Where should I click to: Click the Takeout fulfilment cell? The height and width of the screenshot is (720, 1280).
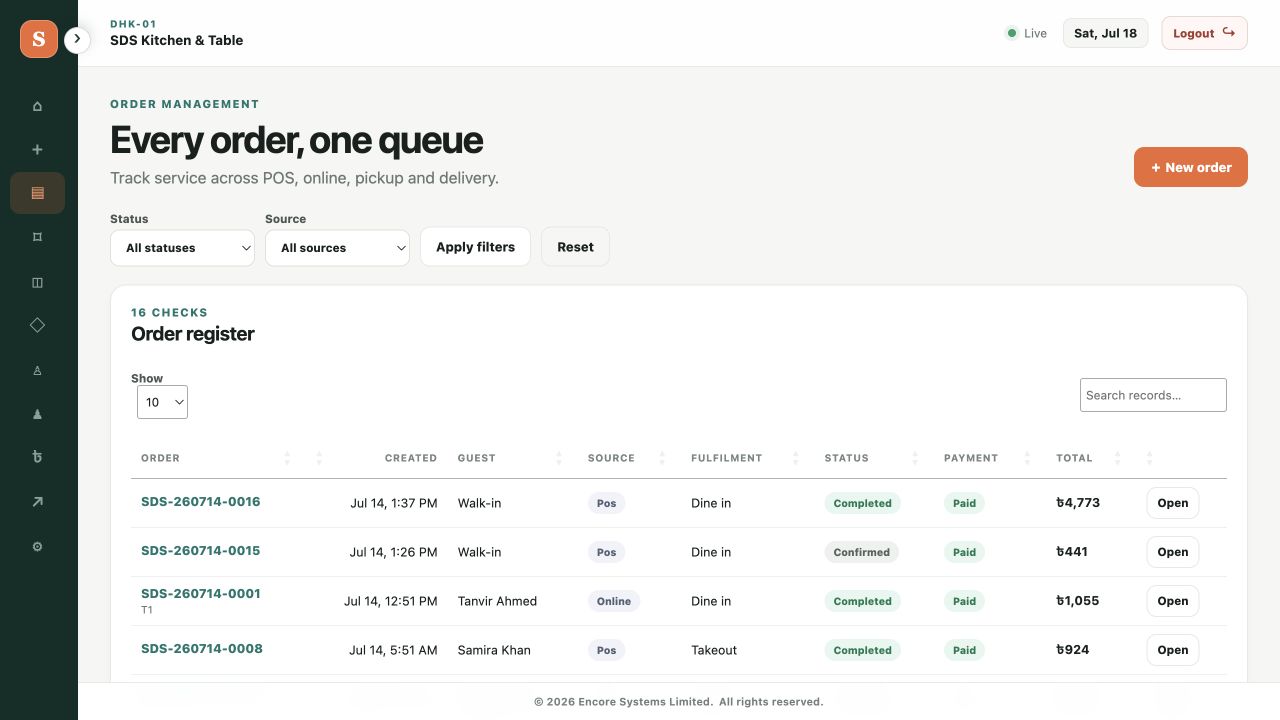pos(714,650)
